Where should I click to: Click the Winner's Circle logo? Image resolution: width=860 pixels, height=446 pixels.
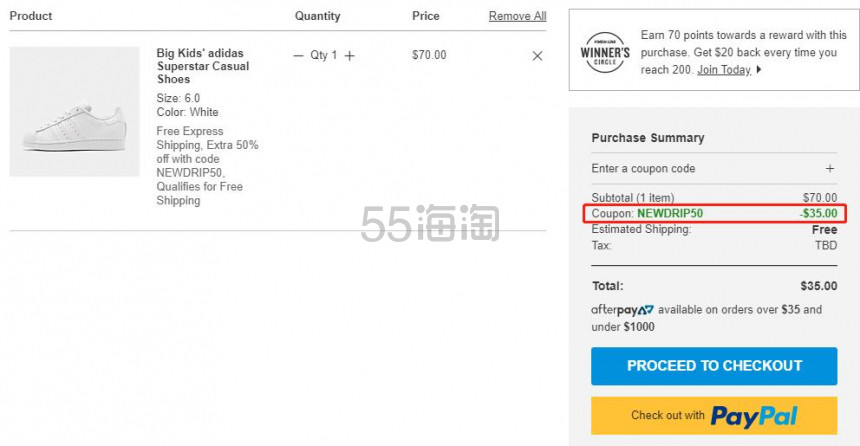(x=605, y=52)
